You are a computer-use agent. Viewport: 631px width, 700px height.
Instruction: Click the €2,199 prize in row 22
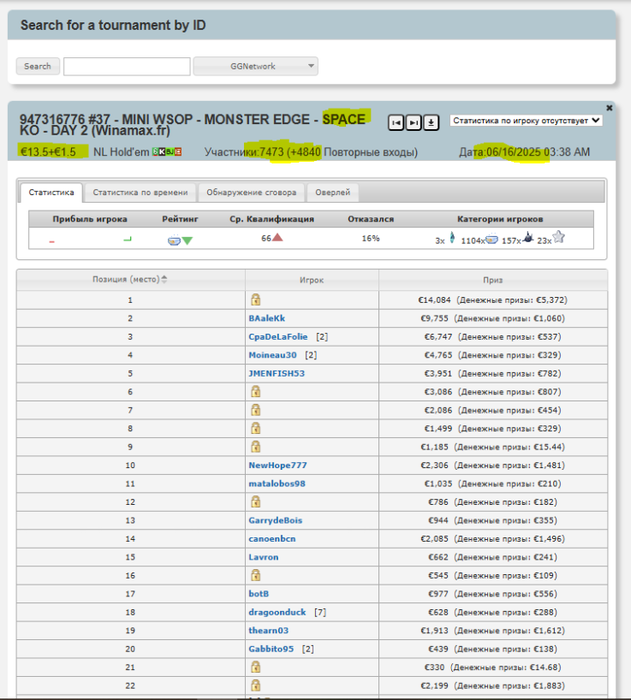point(435,685)
